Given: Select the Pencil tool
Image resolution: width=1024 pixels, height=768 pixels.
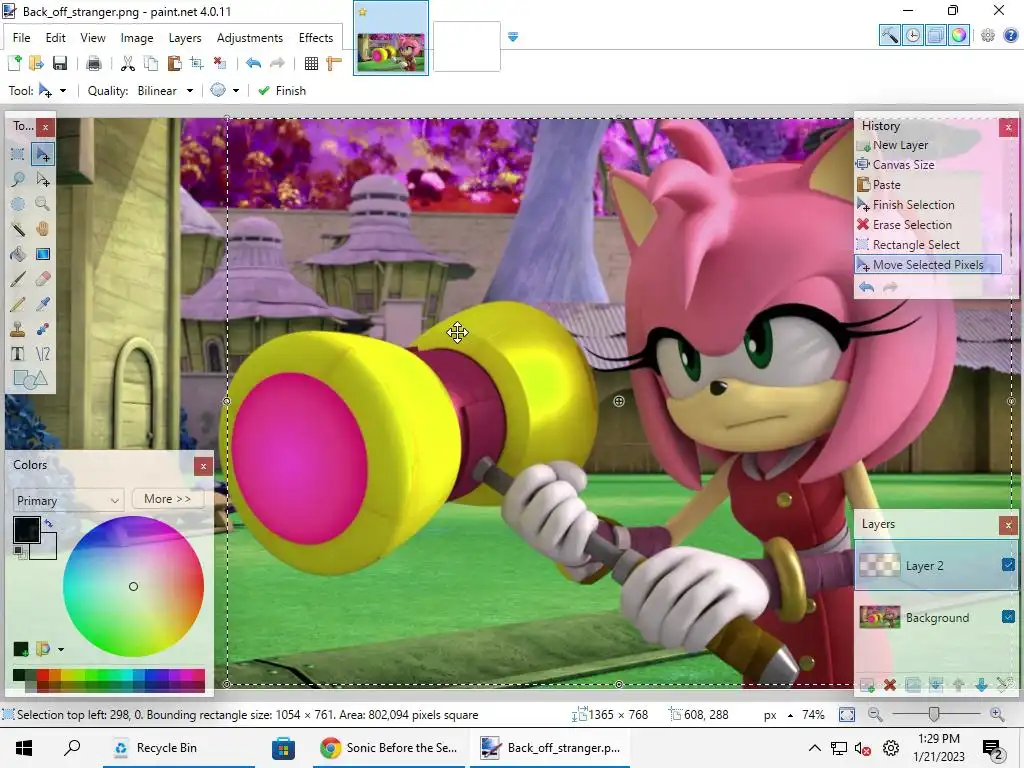Looking at the screenshot, I should click(x=18, y=304).
